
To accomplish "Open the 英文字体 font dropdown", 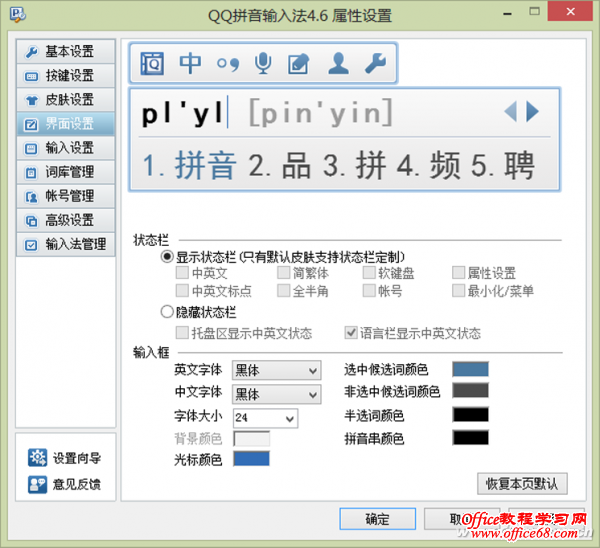I will click(276, 370).
